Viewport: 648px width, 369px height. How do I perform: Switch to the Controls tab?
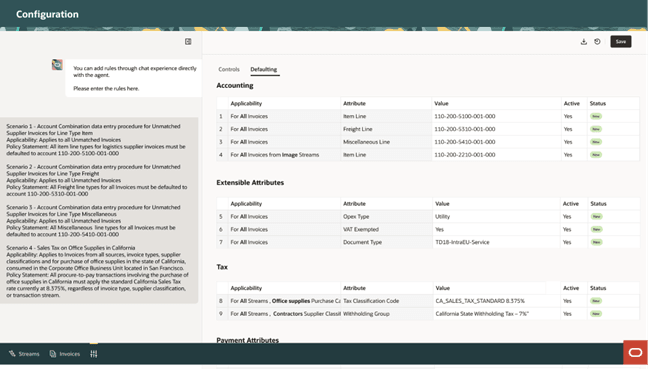coord(229,69)
